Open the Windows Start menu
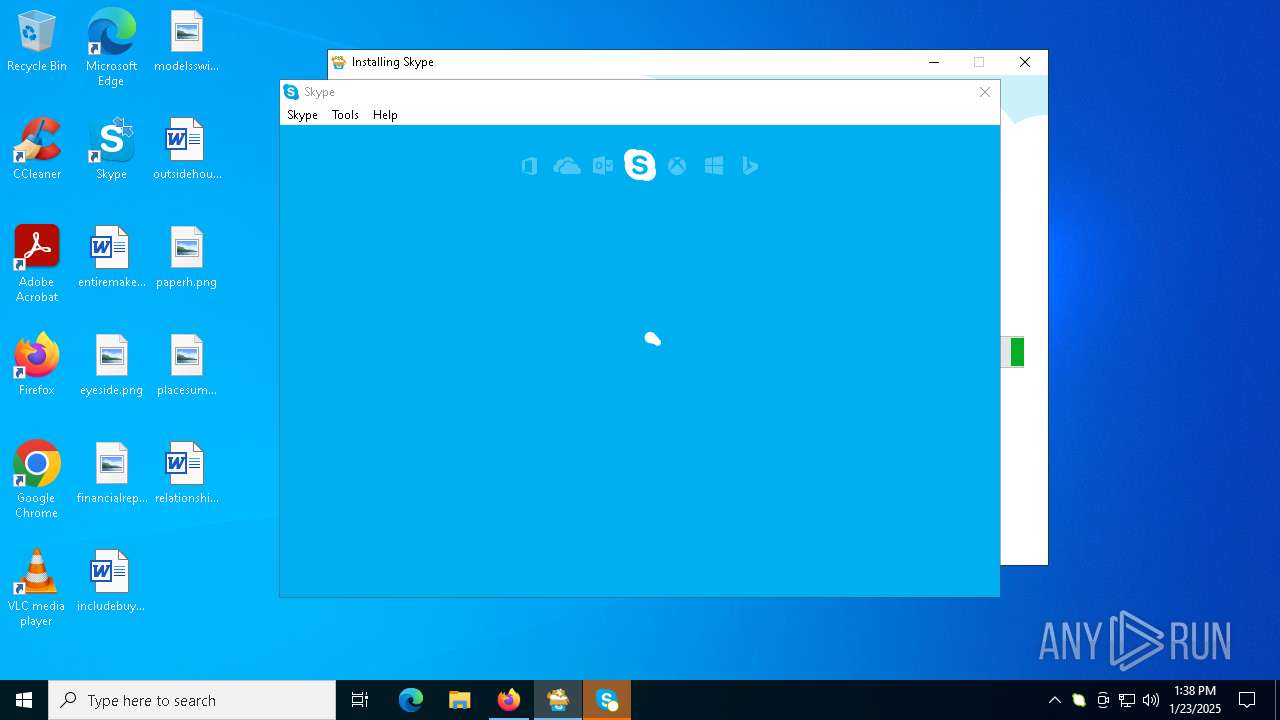This screenshot has height=720, width=1280. (x=24, y=700)
